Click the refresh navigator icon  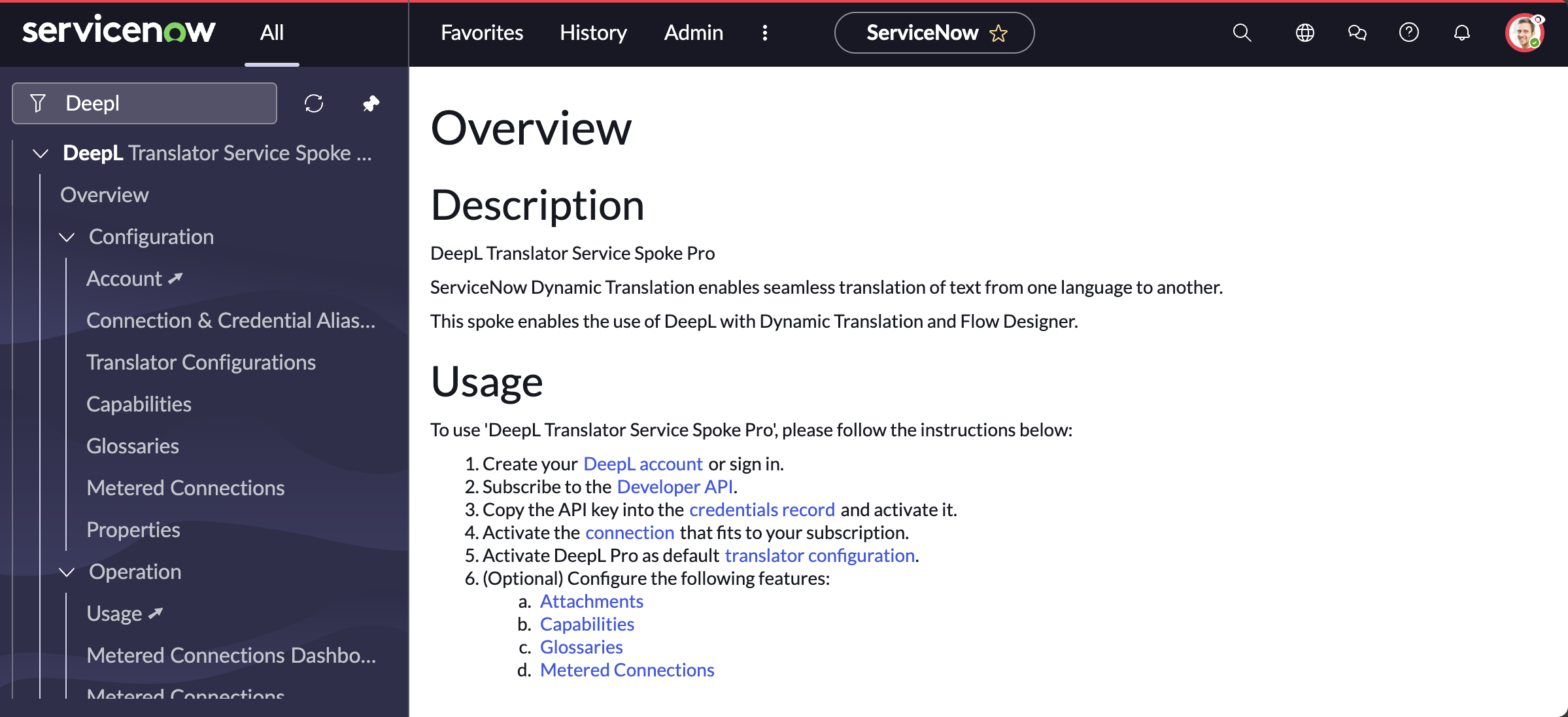click(314, 103)
